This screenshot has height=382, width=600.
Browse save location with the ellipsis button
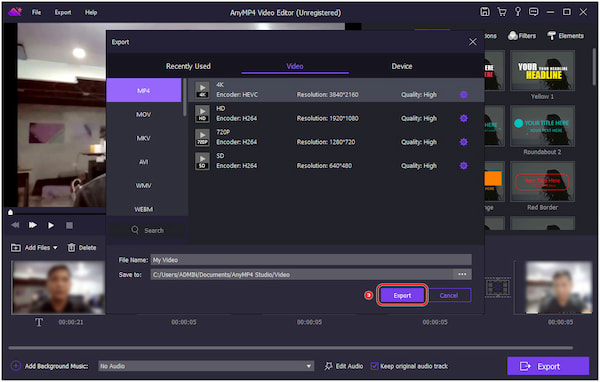(x=462, y=274)
